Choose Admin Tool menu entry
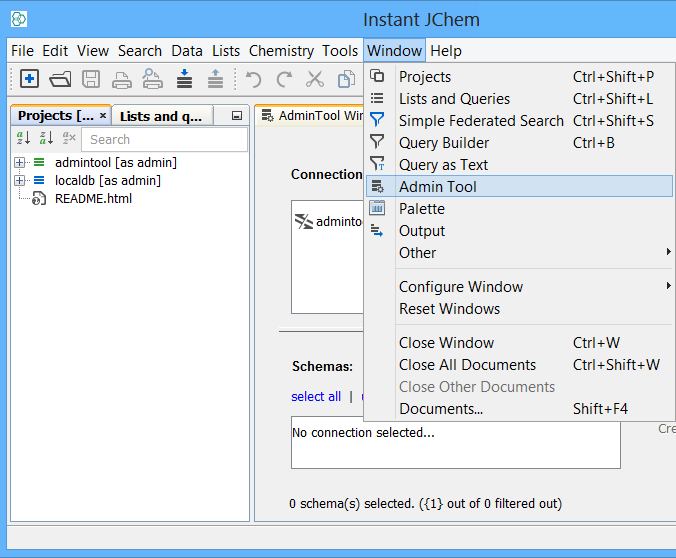This screenshot has width=676, height=558. [520, 186]
